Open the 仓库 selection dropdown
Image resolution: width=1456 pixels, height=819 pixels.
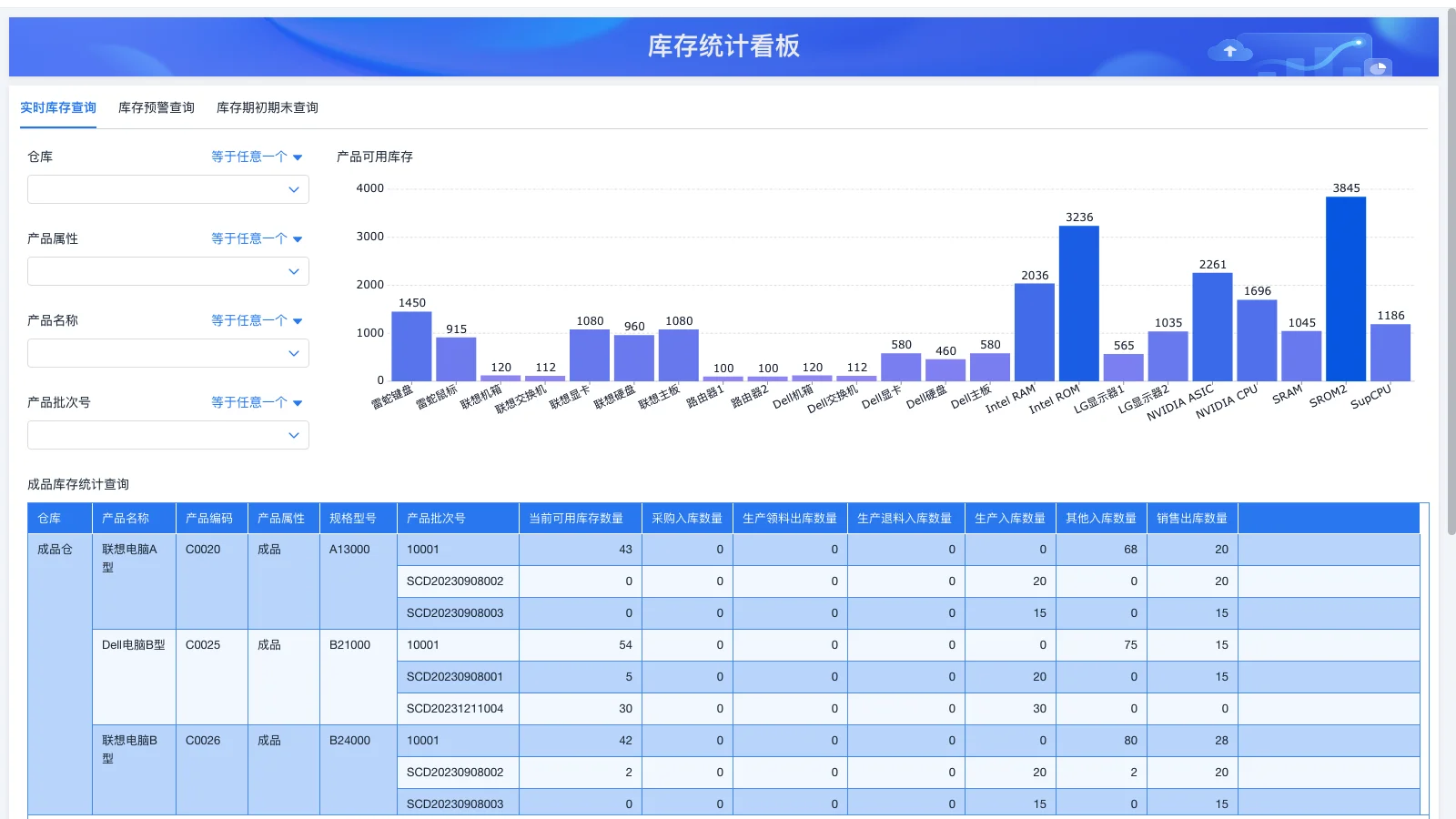(167, 189)
